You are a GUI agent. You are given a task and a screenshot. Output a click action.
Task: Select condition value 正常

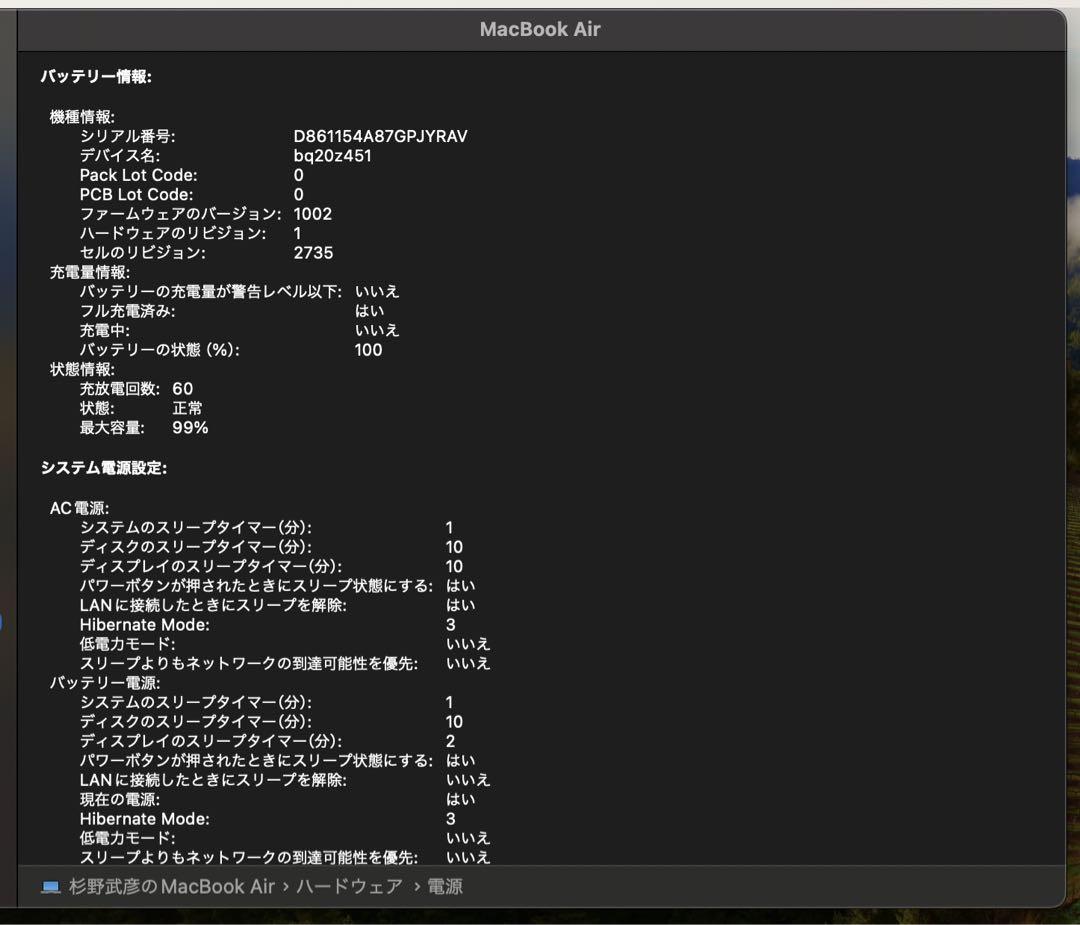tap(187, 408)
